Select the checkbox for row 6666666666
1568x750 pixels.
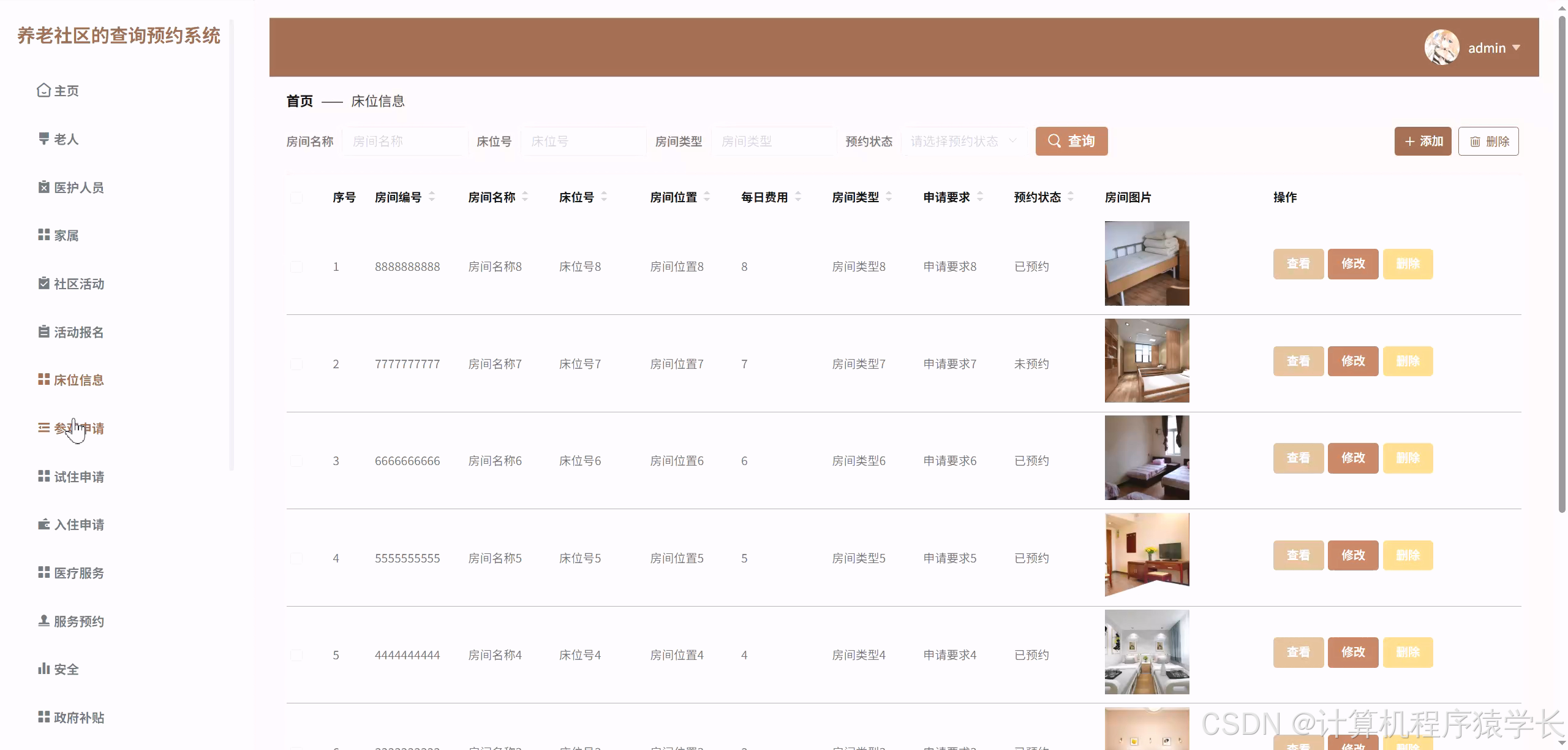tap(296, 461)
